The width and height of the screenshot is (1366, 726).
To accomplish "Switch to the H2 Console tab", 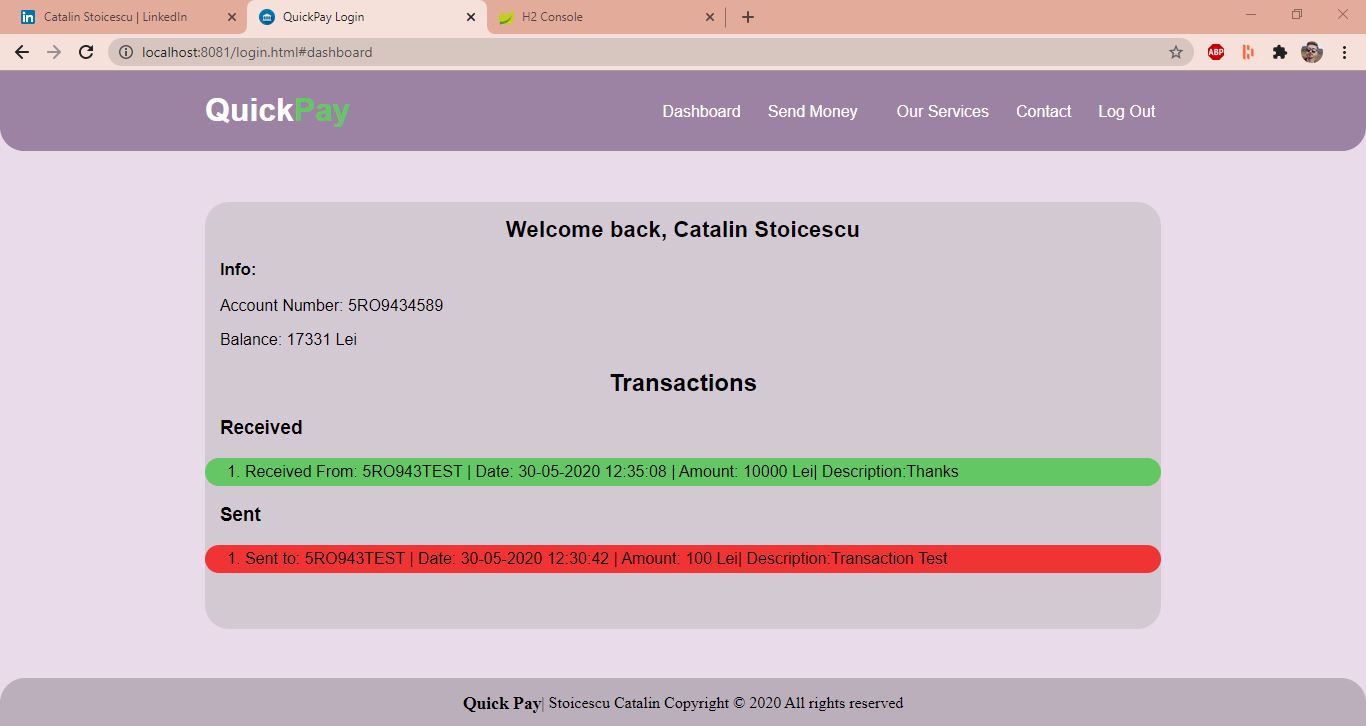I will pos(605,17).
